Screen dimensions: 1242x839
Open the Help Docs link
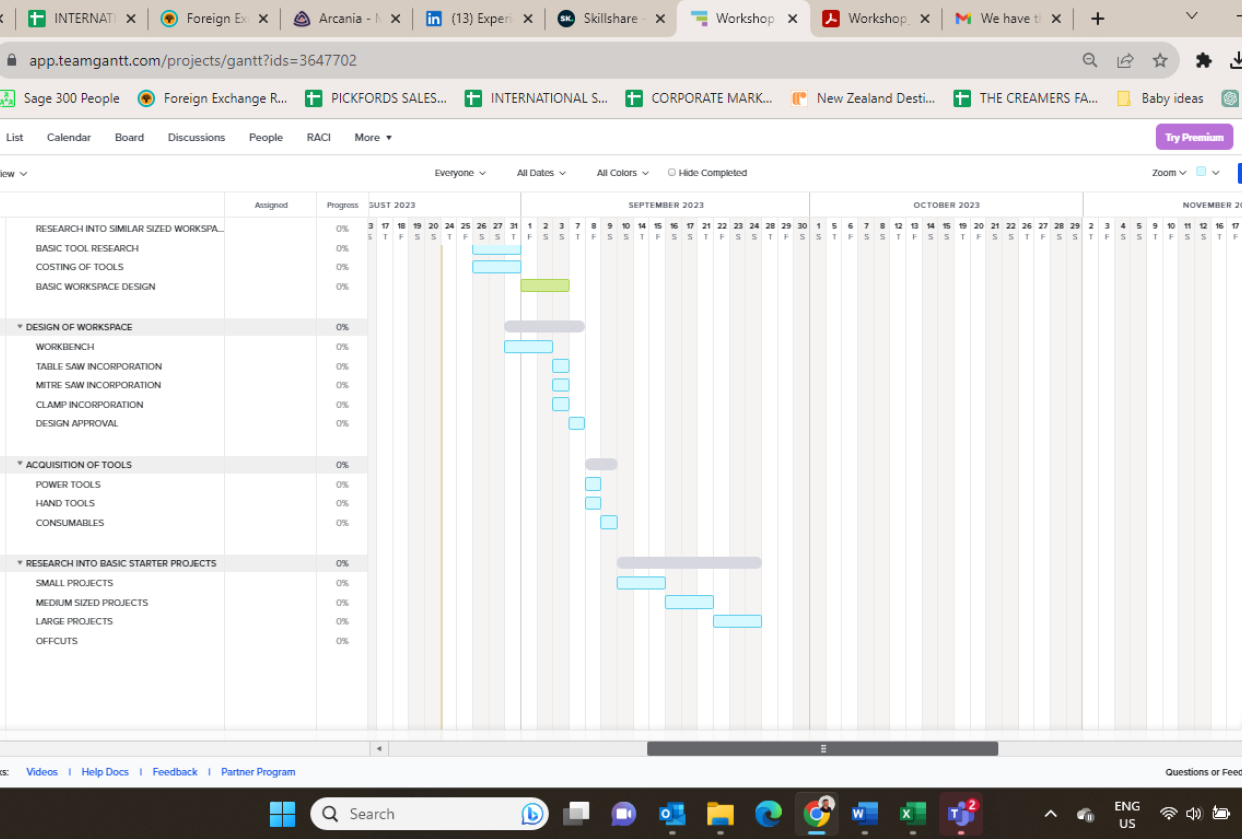(105, 772)
